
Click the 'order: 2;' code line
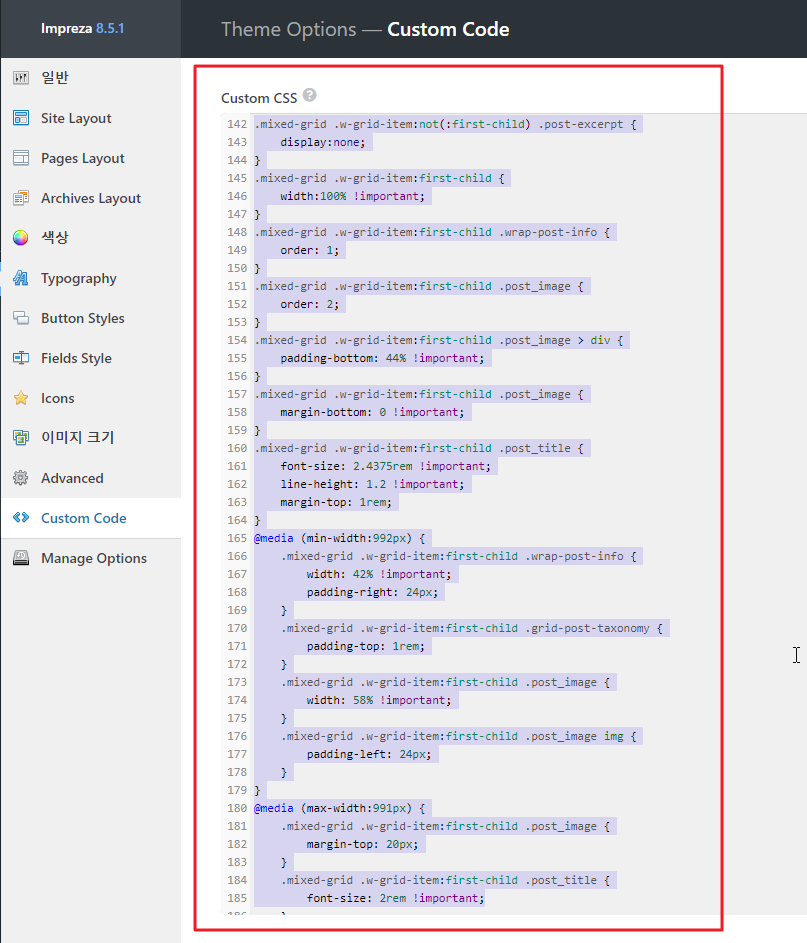tap(309, 304)
